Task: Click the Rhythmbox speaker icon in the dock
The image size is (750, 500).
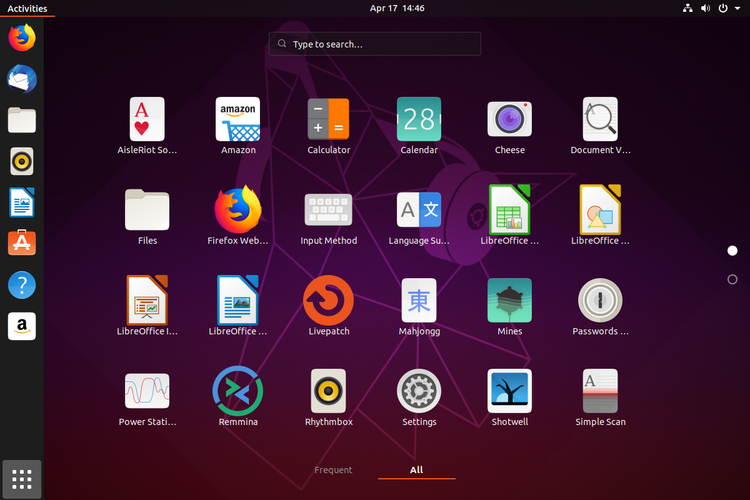Action: (x=22, y=161)
